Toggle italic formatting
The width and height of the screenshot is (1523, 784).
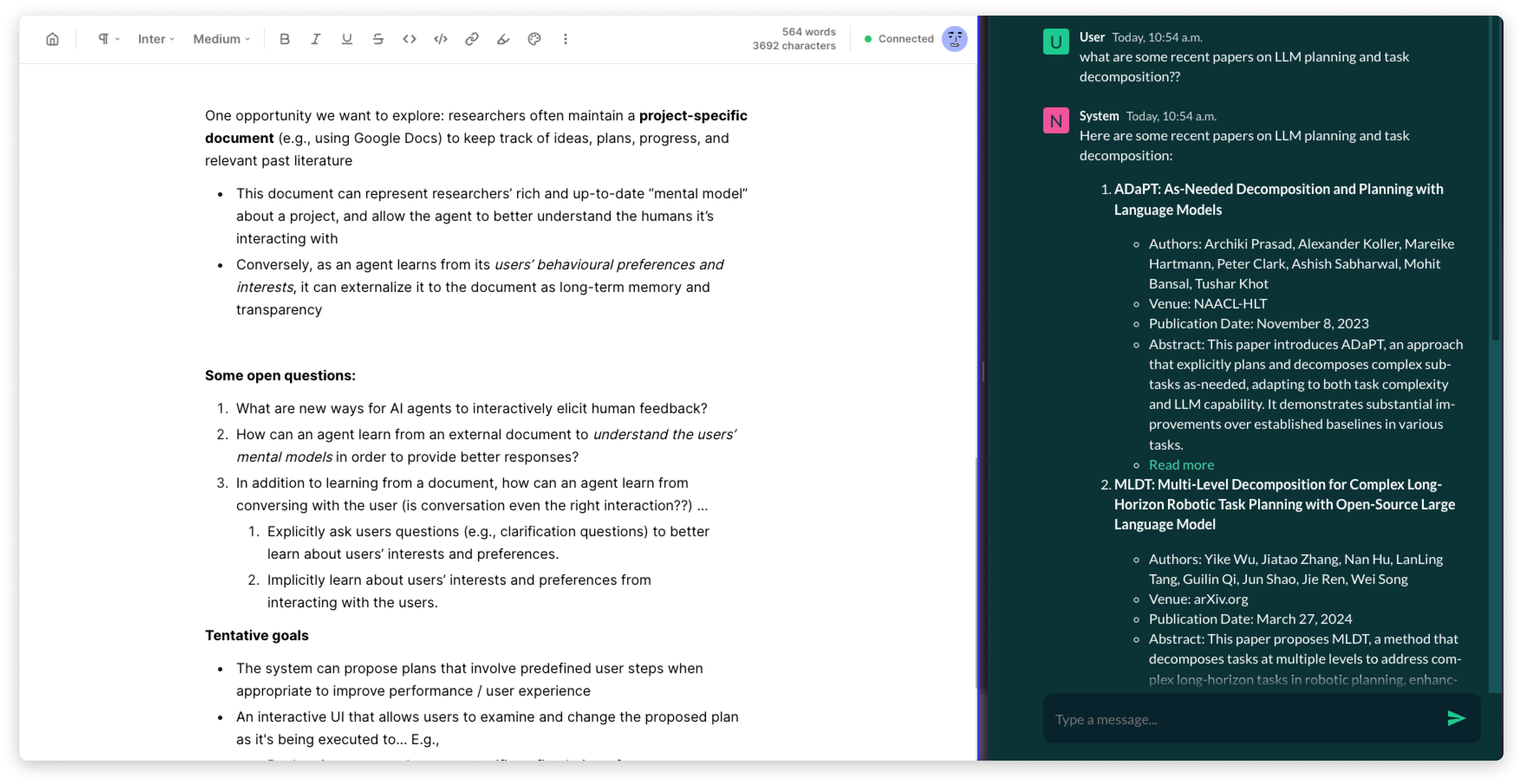click(x=316, y=39)
